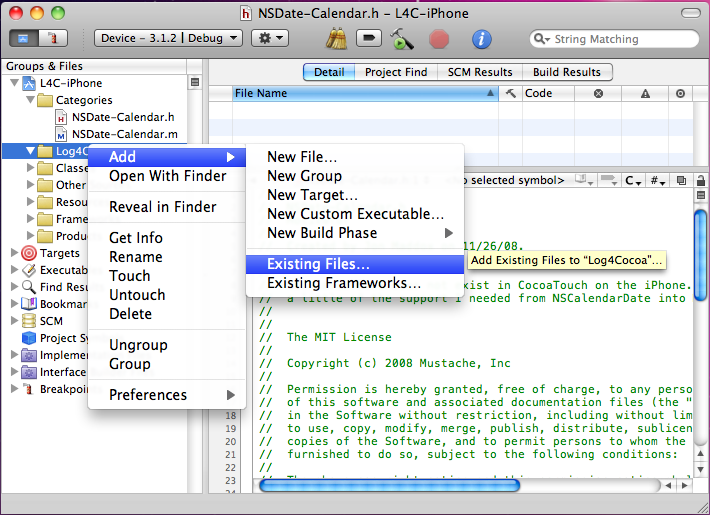Click the breakpoints toolbar button
The height and width of the screenshot is (515, 710).
click(369, 39)
